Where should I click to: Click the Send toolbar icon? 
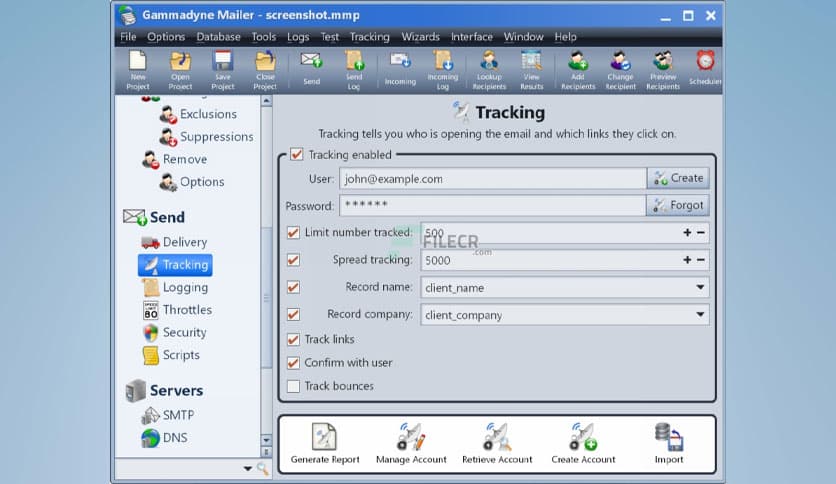(x=311, y=68)
